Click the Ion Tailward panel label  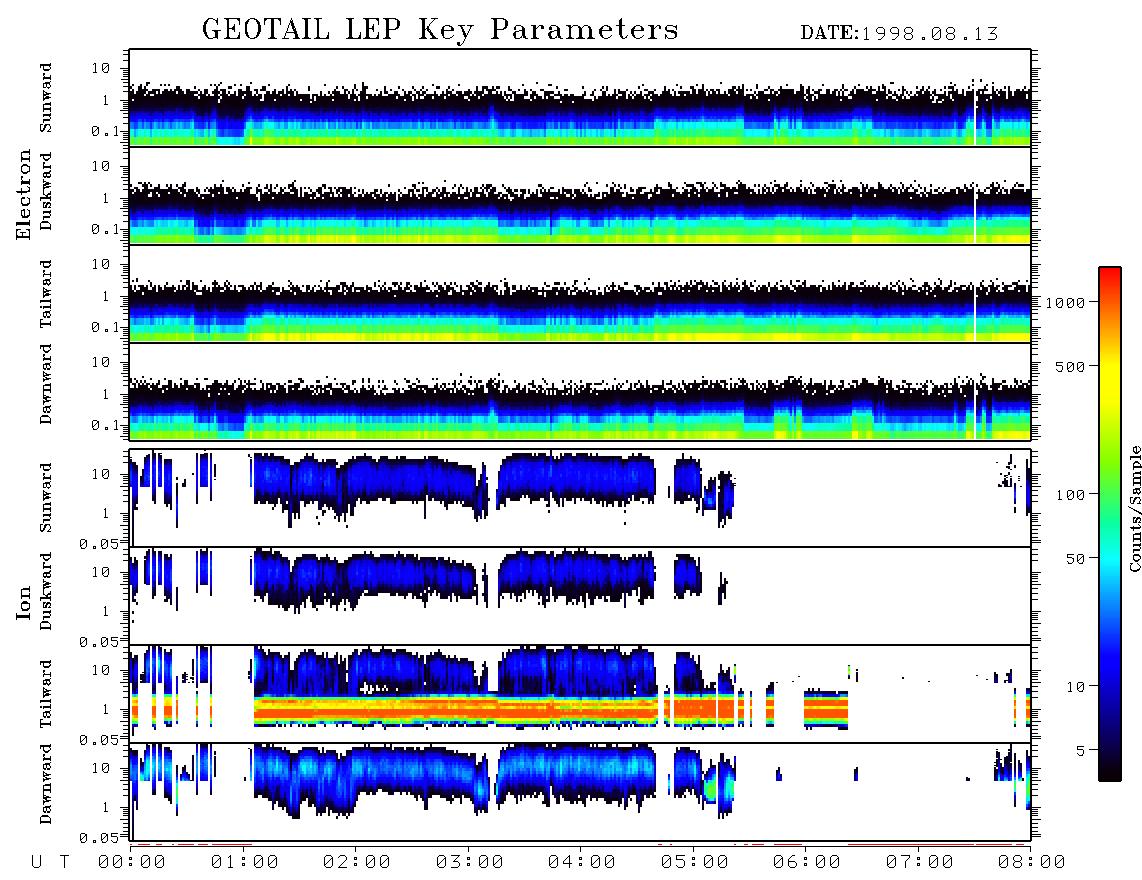[x=46, y=693]
